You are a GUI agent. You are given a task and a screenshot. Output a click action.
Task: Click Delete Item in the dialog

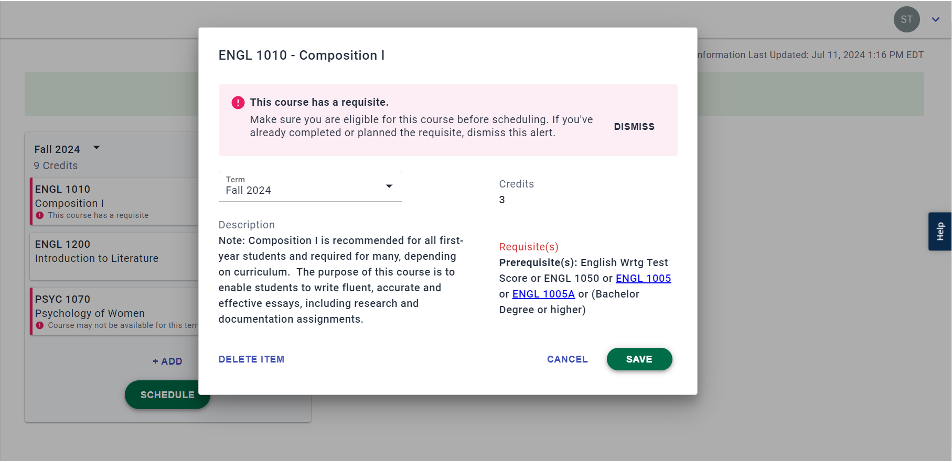tap(251, 359)
